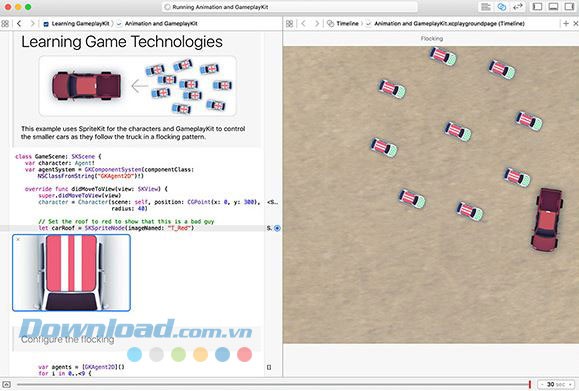Image resolution: width=579 pixels, height=391 pixels.
Task: Click super.didMoveToView(view) line
Action: coord(79,195)
